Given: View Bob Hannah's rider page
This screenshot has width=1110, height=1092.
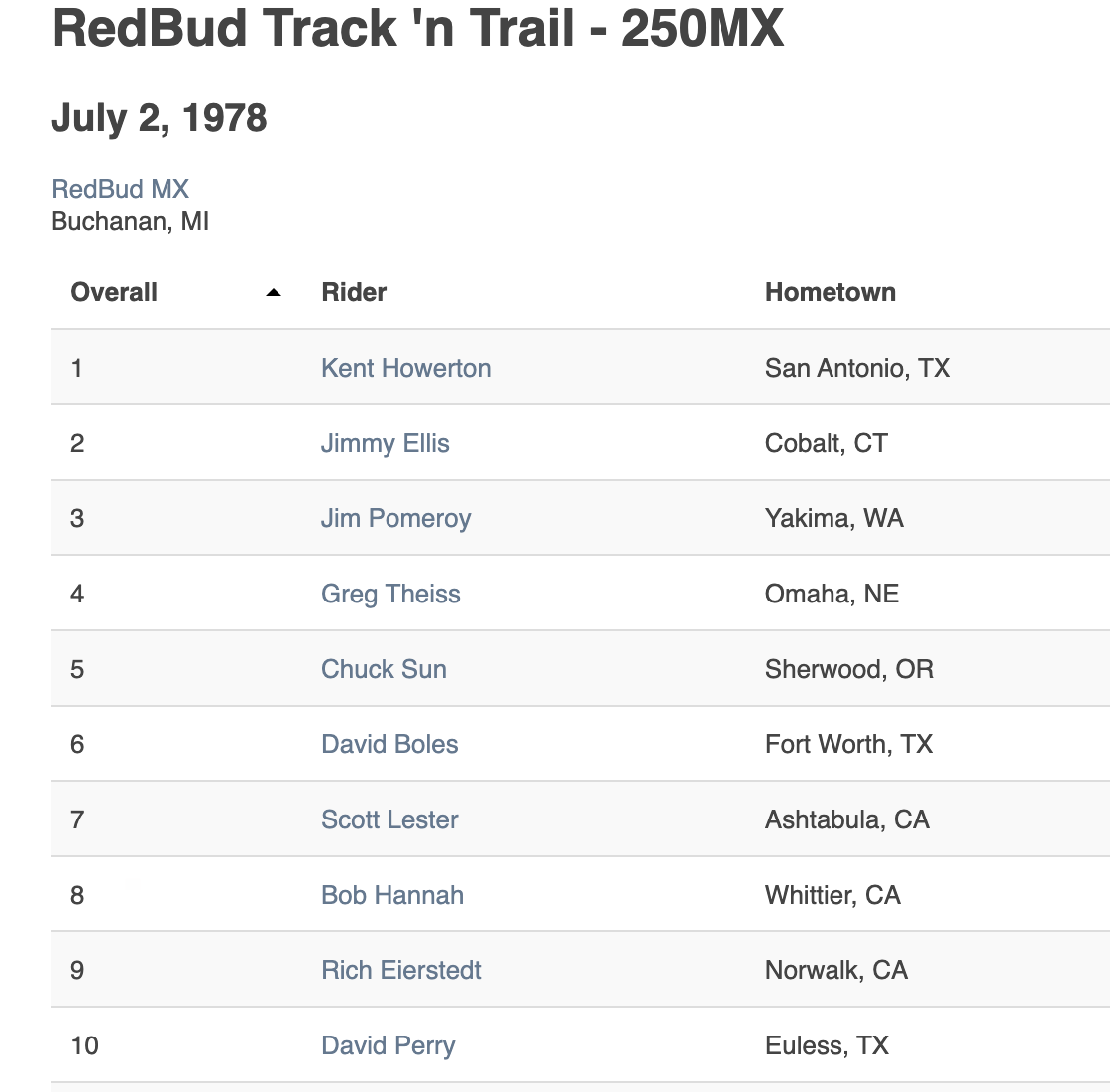Looking at the screenshot, I should coord(392,896).
